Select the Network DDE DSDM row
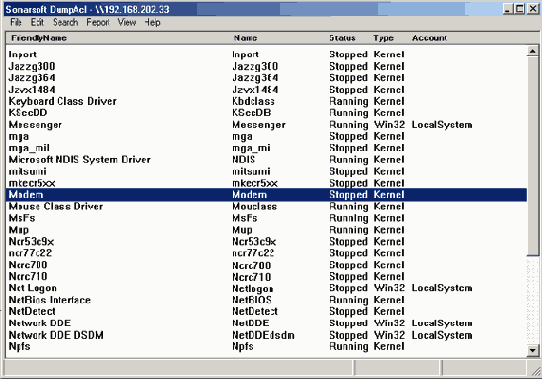Image resolution: width=542 pixels, height=379 pixels. (x=267, y=335)
